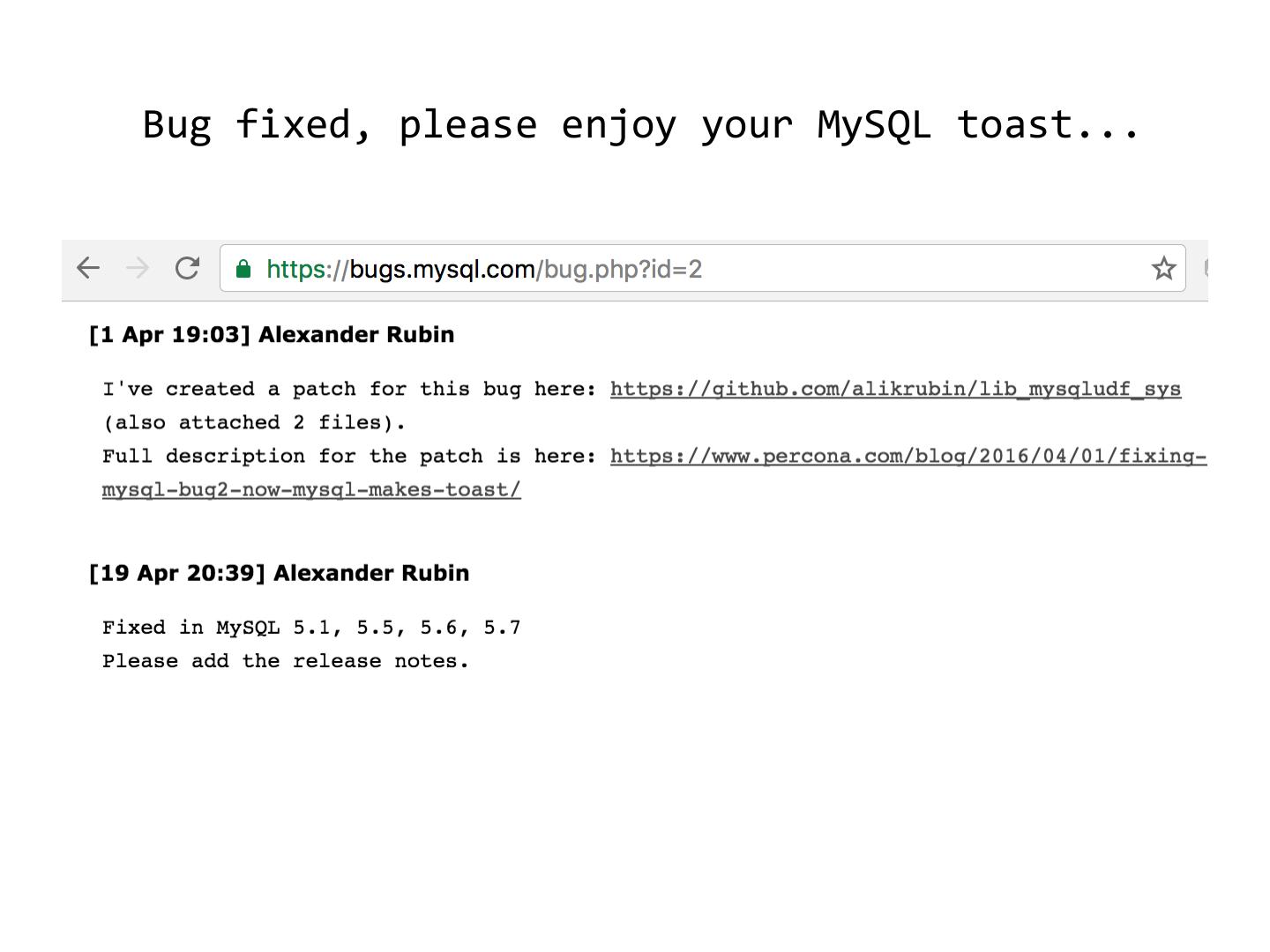Click the slide title about MySQL toast
Image resolution: width=1270 pixels, height=952 pixels.
click(641, 124)
